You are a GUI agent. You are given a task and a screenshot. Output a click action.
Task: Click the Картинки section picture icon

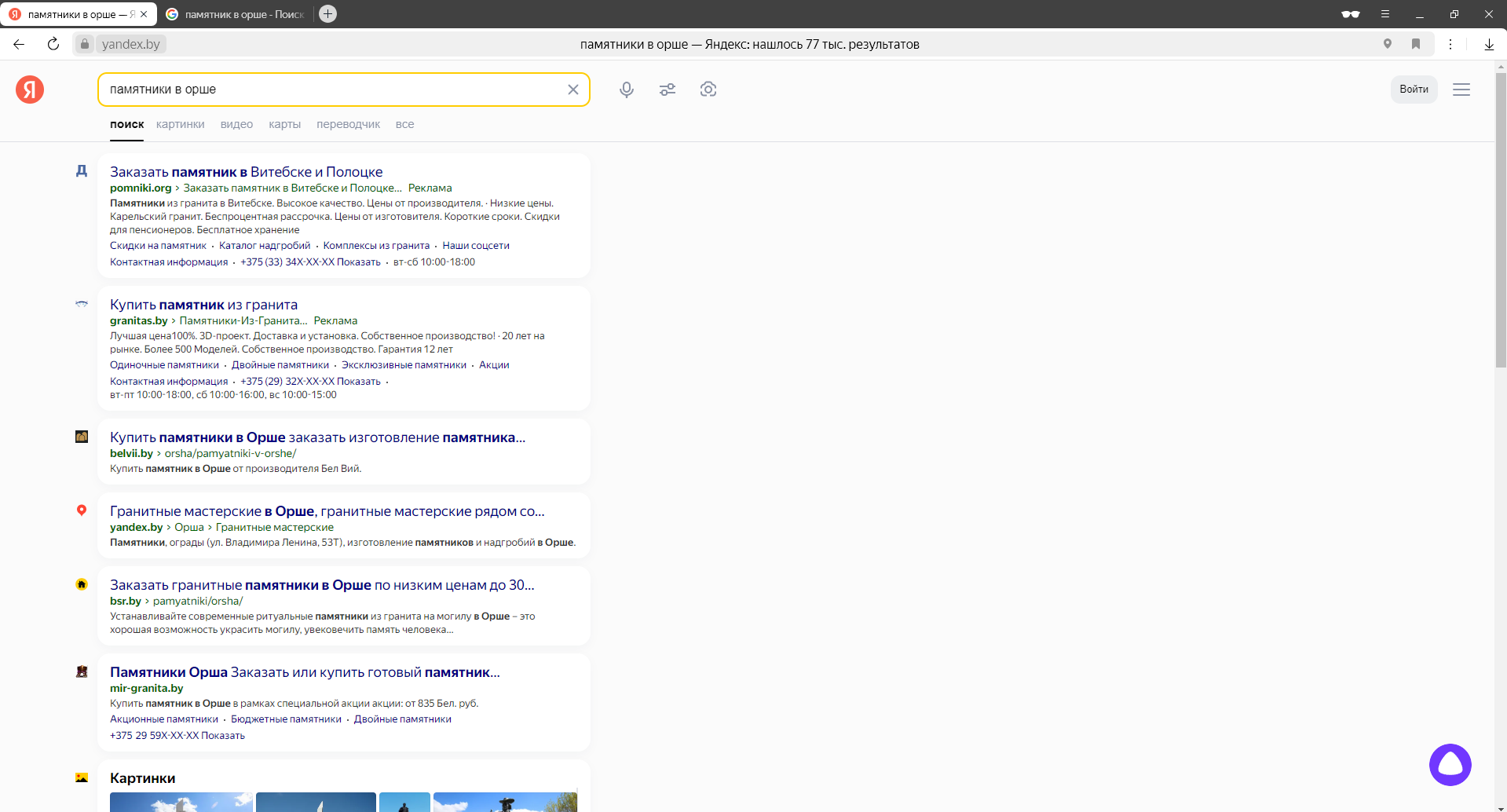(x=82, y=777)
